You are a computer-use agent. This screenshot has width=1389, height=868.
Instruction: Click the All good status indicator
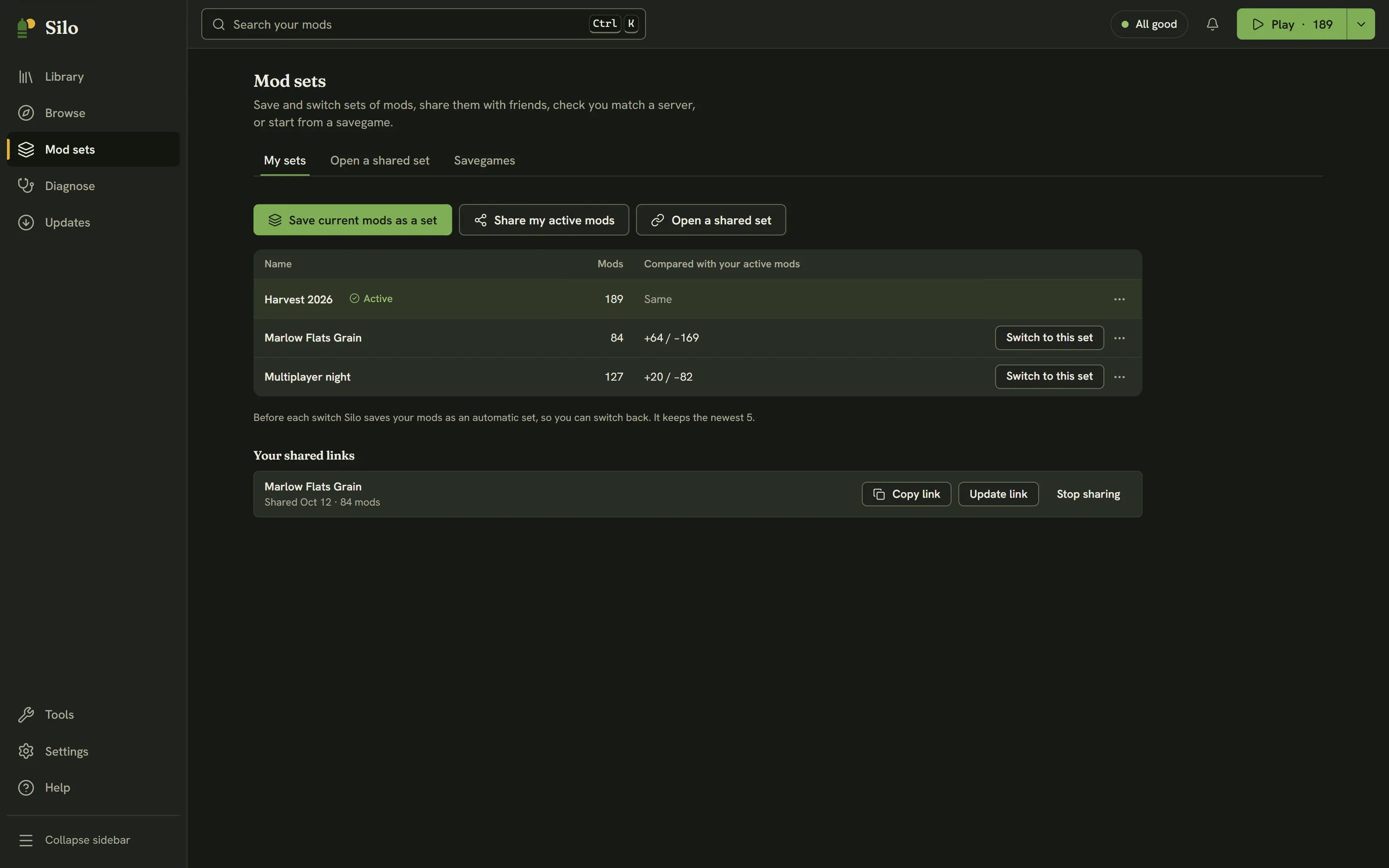point(1149,24)
